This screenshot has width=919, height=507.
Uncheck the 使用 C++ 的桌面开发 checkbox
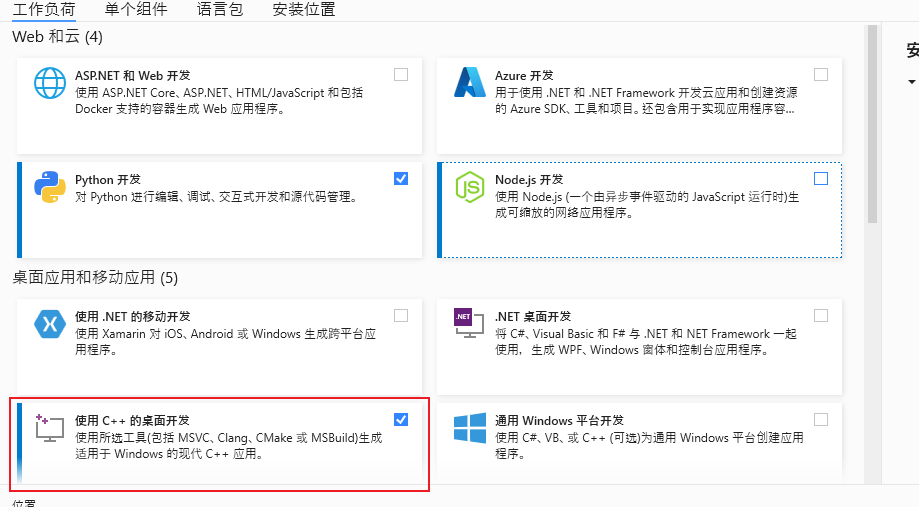(x=401, y=419)
